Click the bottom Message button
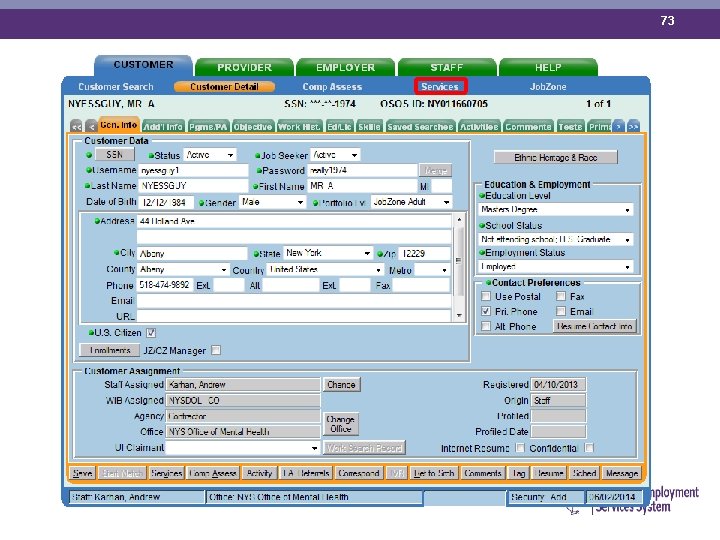 622,473
